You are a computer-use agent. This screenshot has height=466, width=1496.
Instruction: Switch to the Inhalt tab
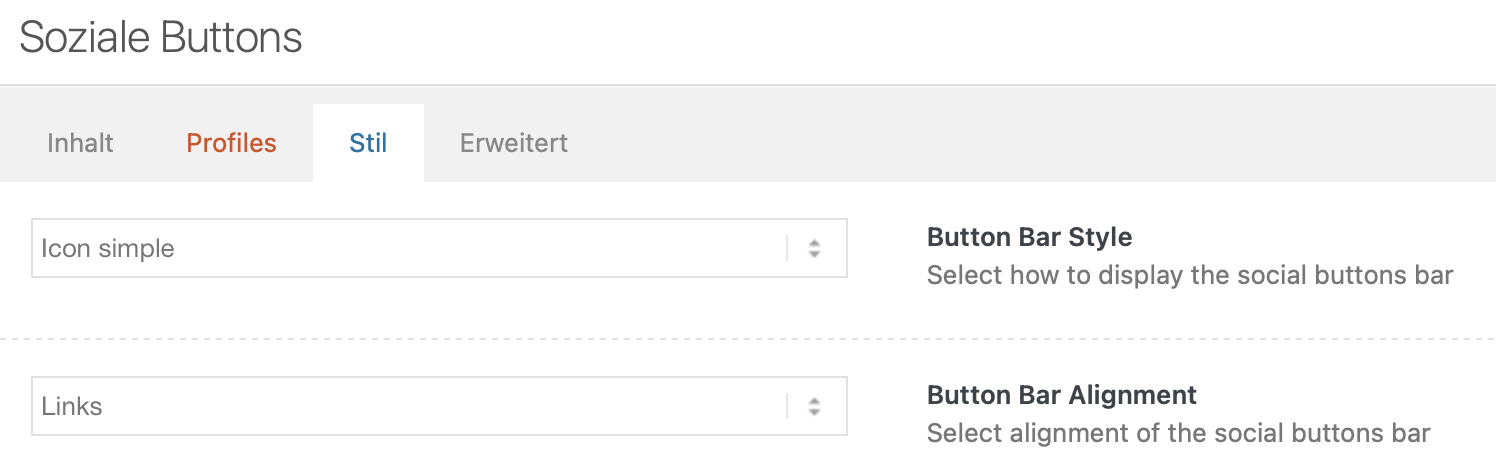click(x=80, y=143)
